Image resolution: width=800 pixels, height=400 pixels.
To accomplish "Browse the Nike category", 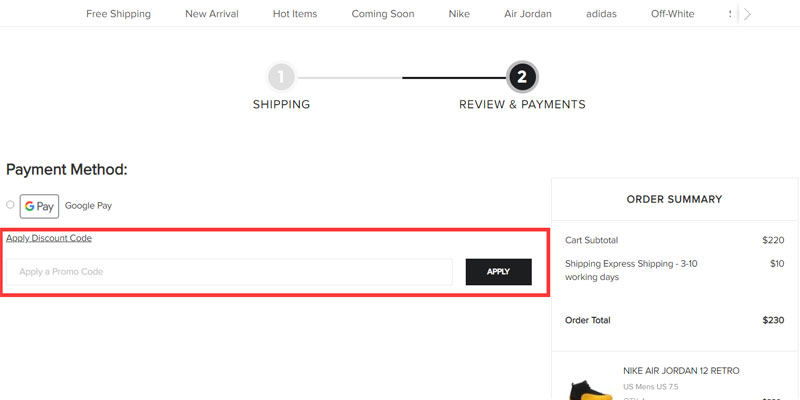I will (459, 15).
